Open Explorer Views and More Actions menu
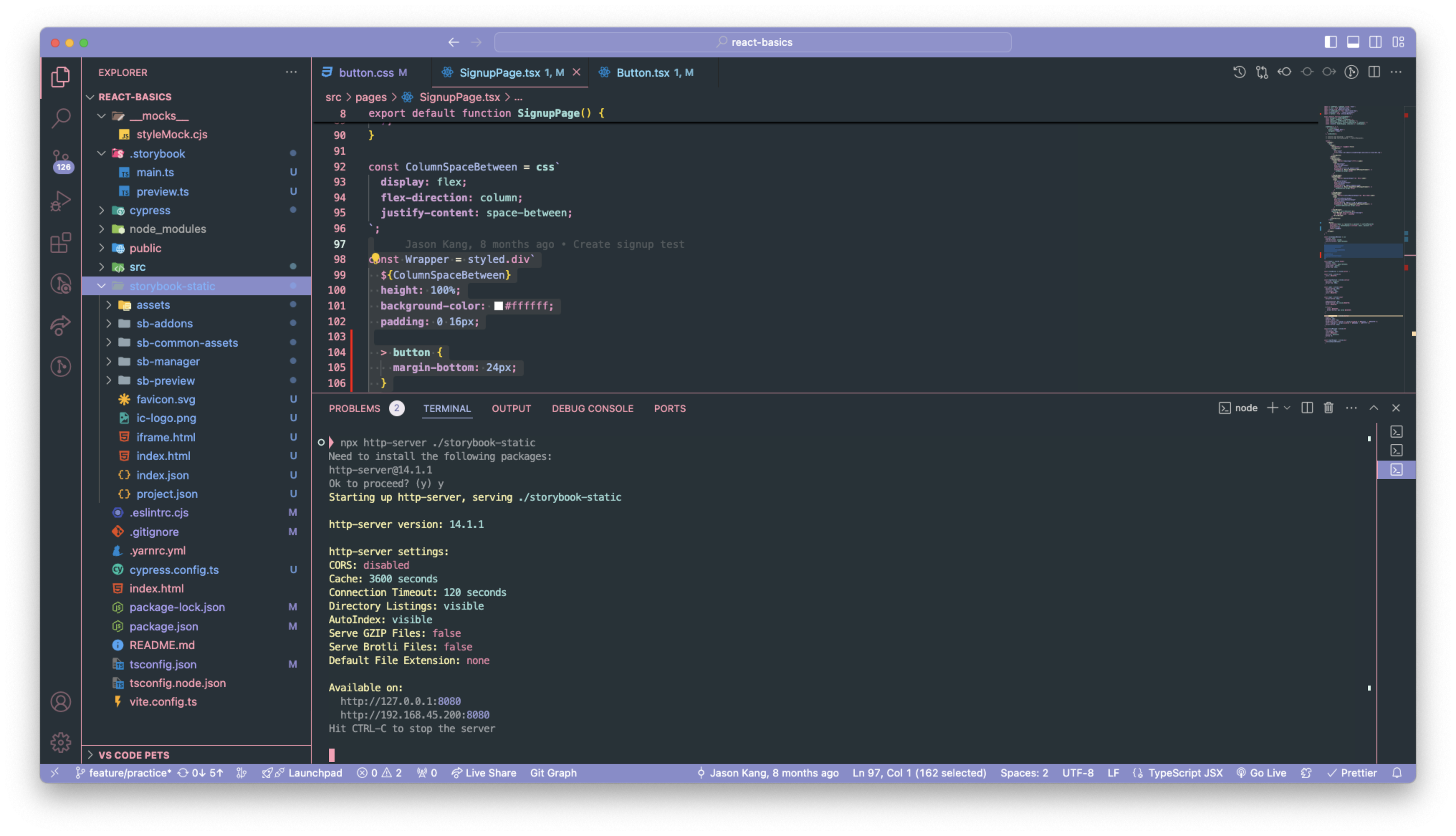Screen dimensions: 1456x836 click(x=291, y=72)
